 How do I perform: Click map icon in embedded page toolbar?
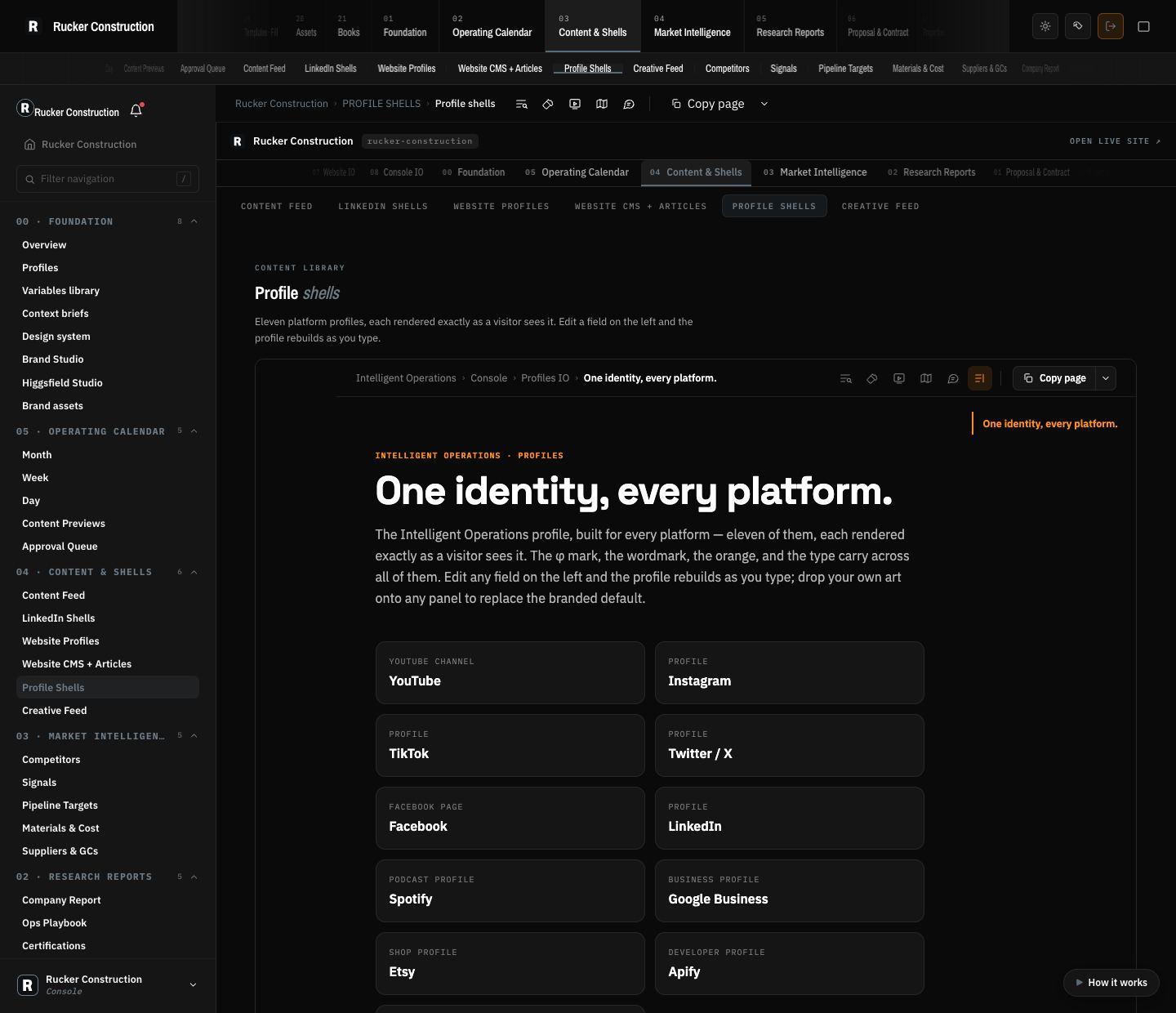[926, 378]
